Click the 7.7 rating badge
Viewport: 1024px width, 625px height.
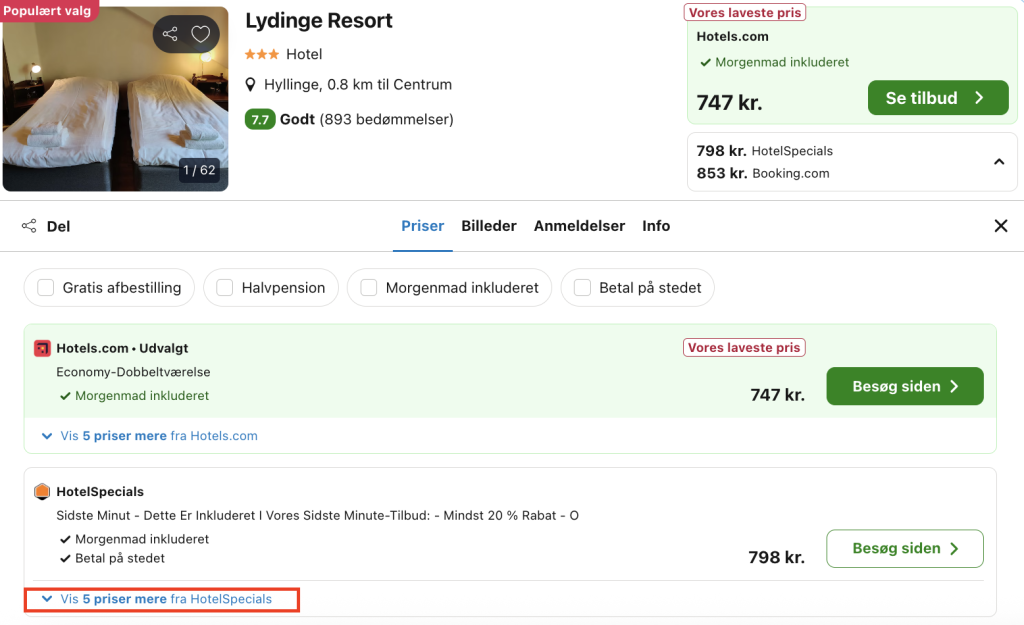pos(259,119)
